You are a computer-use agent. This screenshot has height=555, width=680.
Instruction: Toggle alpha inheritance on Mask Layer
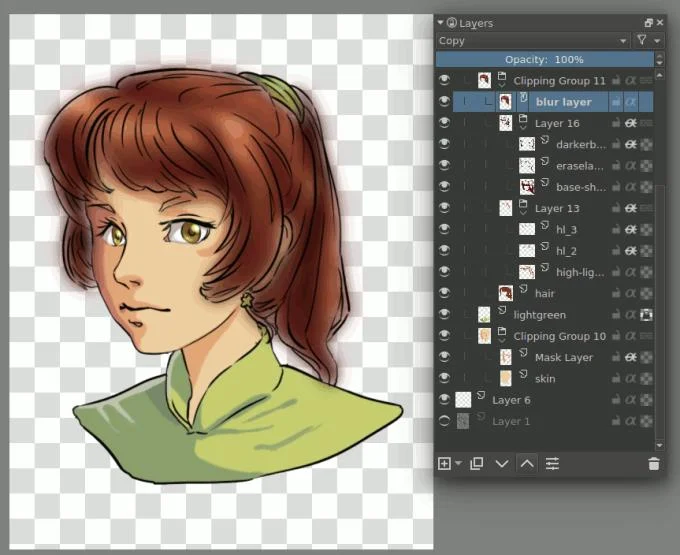[631, 357]
